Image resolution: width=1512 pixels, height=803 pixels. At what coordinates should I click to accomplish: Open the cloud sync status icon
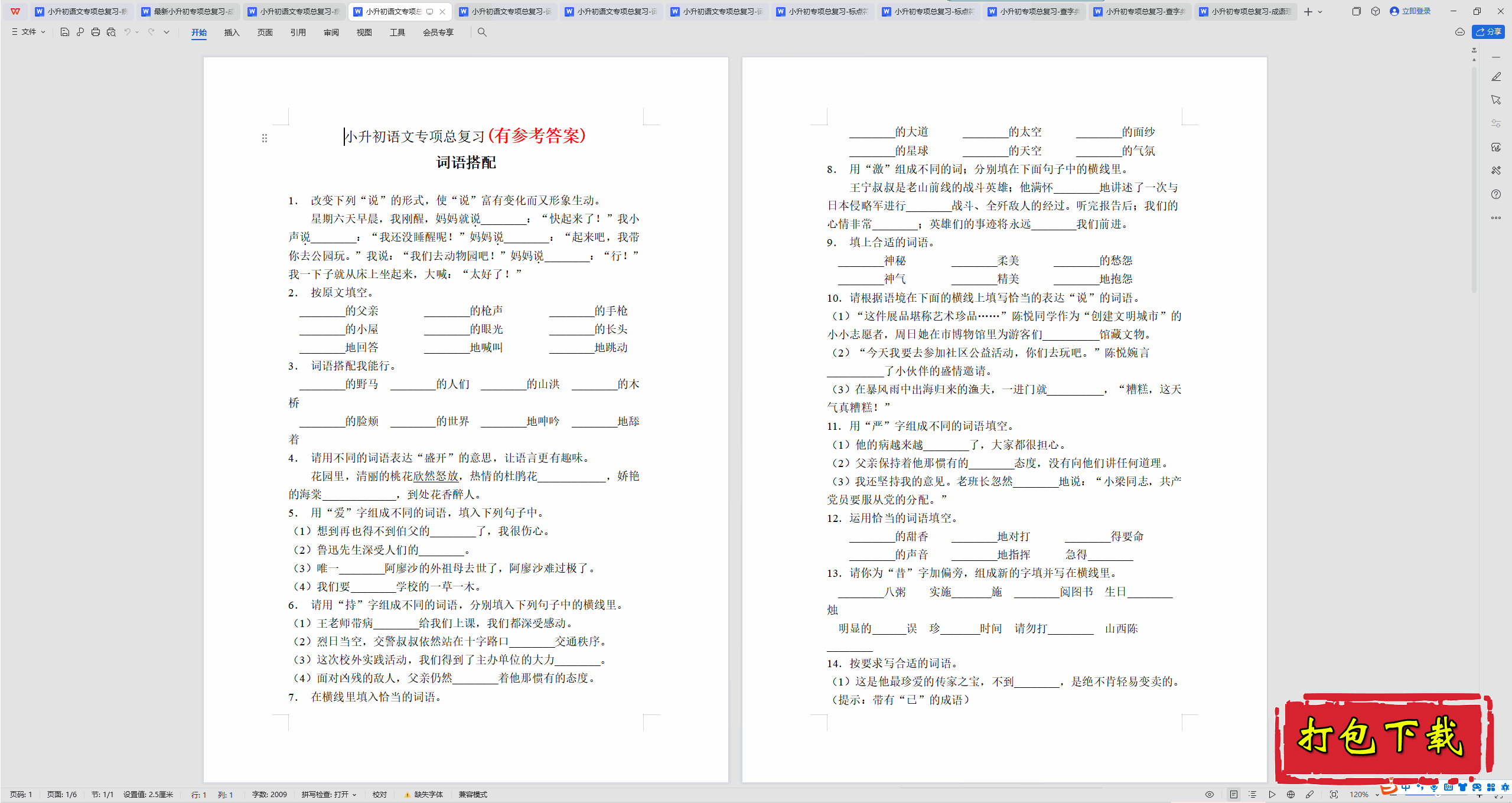pyautogui.click(x=1460, y=32)
